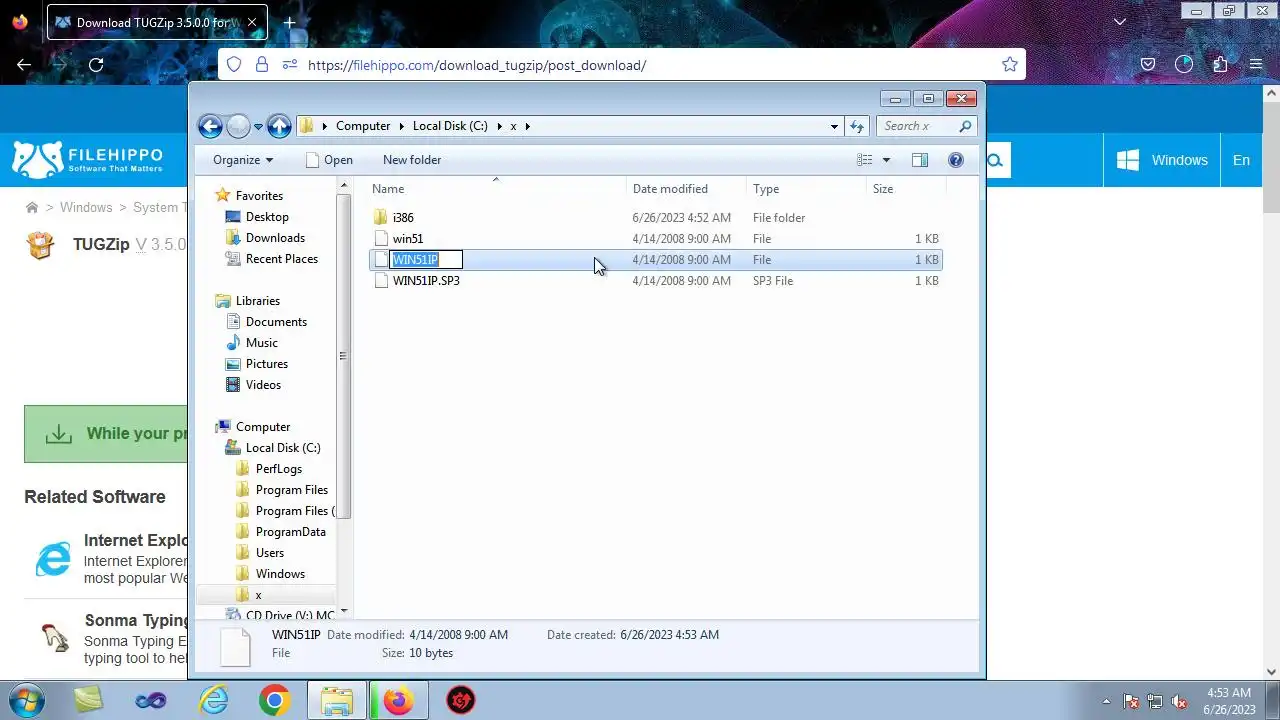Click Change your view icon
The height and width of the screenshot is (720, 1280).
pyautogui.click(x=865, y=160)
